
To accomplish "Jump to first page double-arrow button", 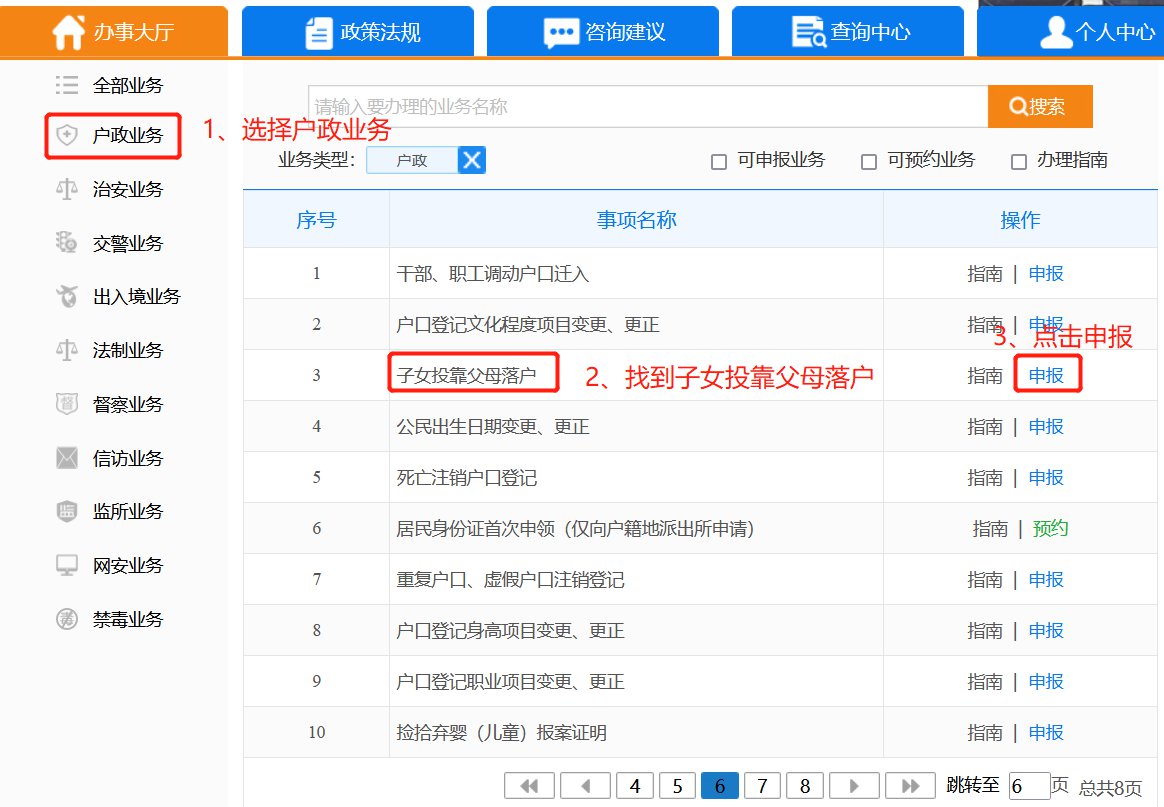I will coord(529,786).
